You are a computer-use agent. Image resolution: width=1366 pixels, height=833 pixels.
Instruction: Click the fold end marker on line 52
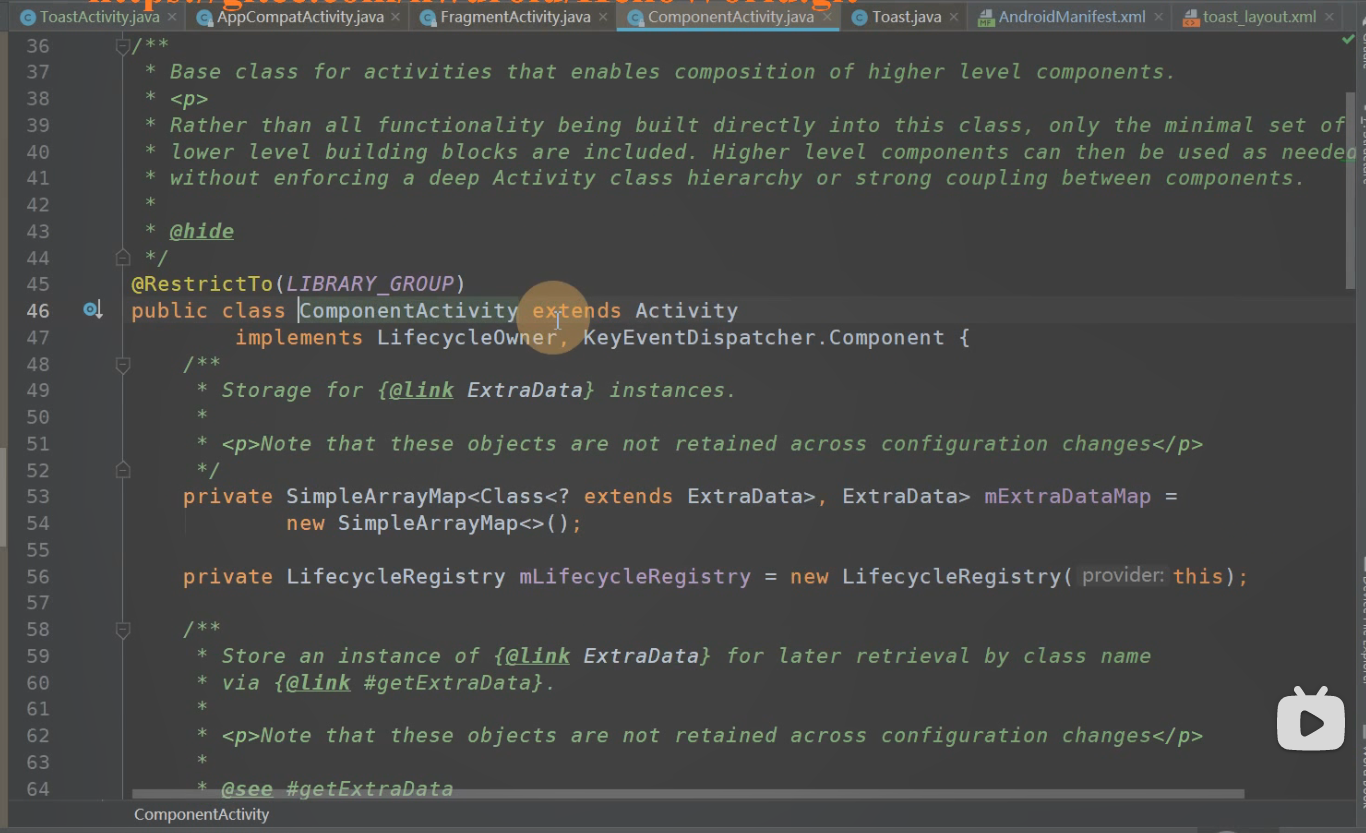122,470
